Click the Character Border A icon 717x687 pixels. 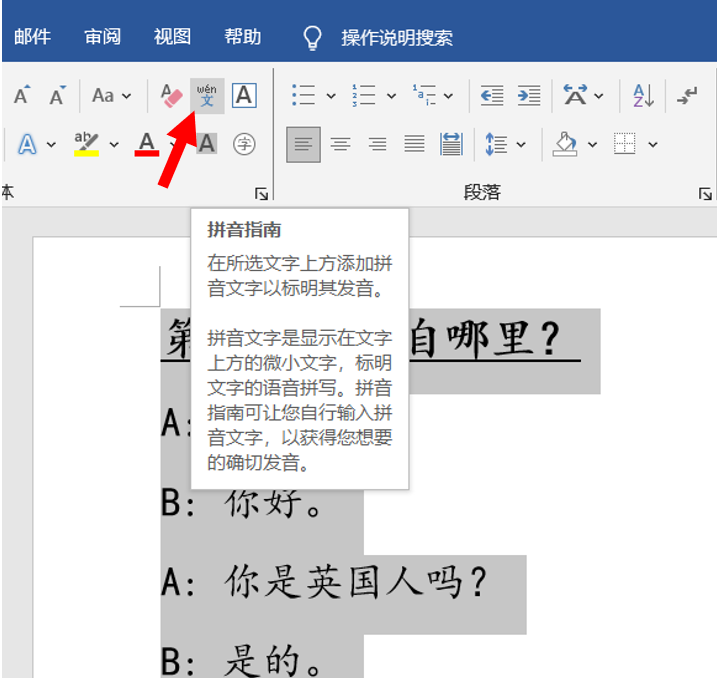pos(244,96)
